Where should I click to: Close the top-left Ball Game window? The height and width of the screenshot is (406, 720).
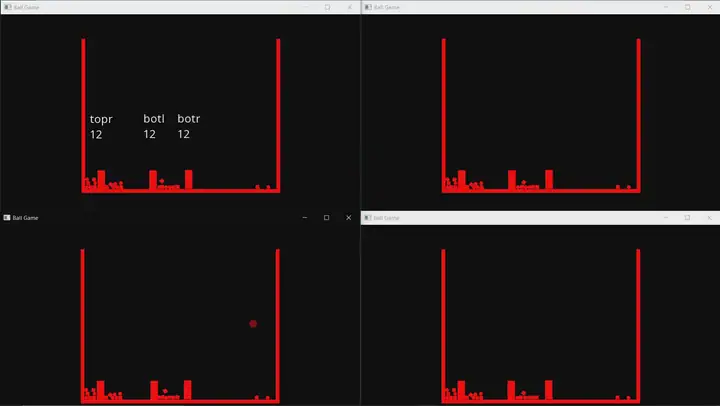(350, 7)
